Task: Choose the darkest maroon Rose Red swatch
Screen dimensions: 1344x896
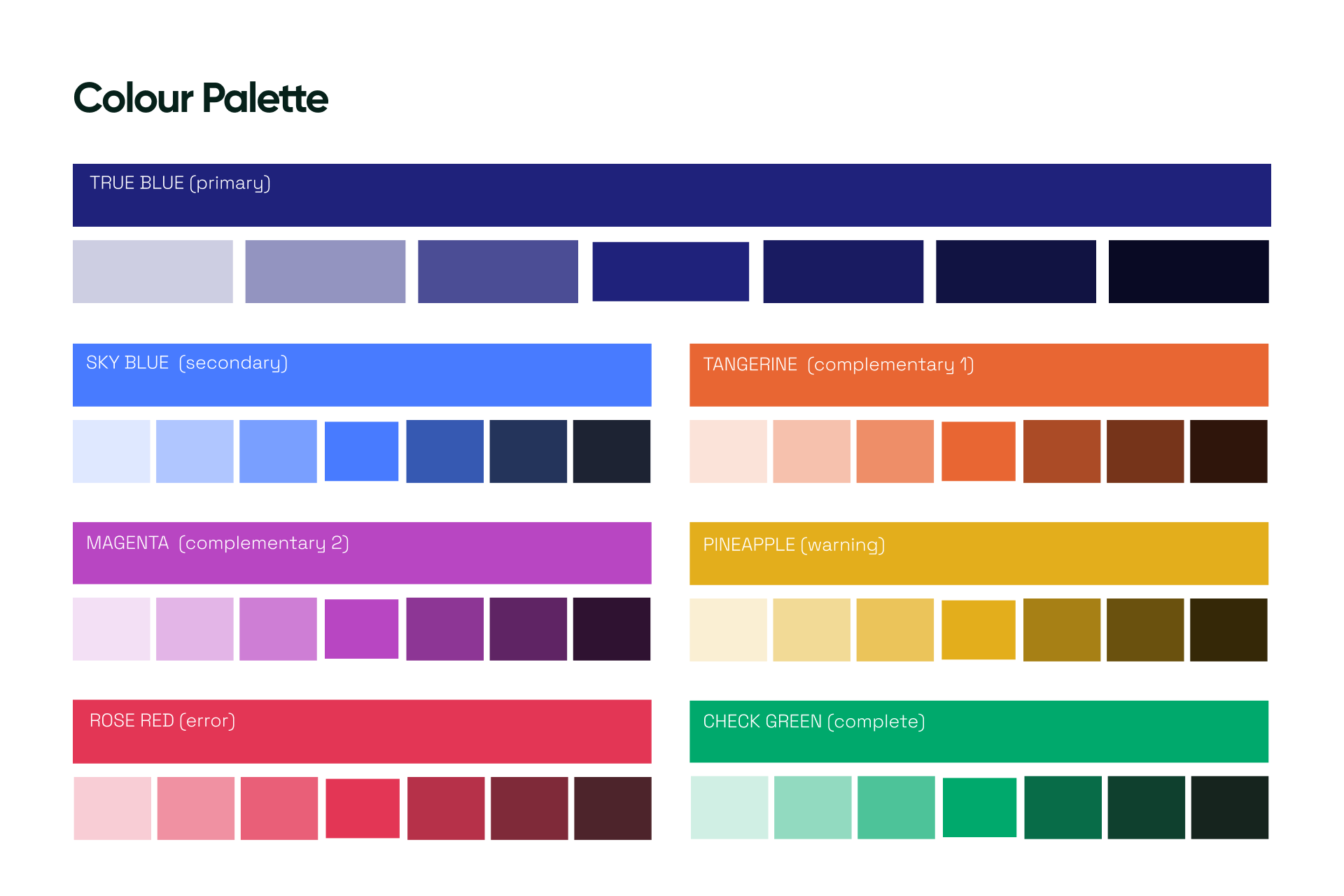Action: 612,808
